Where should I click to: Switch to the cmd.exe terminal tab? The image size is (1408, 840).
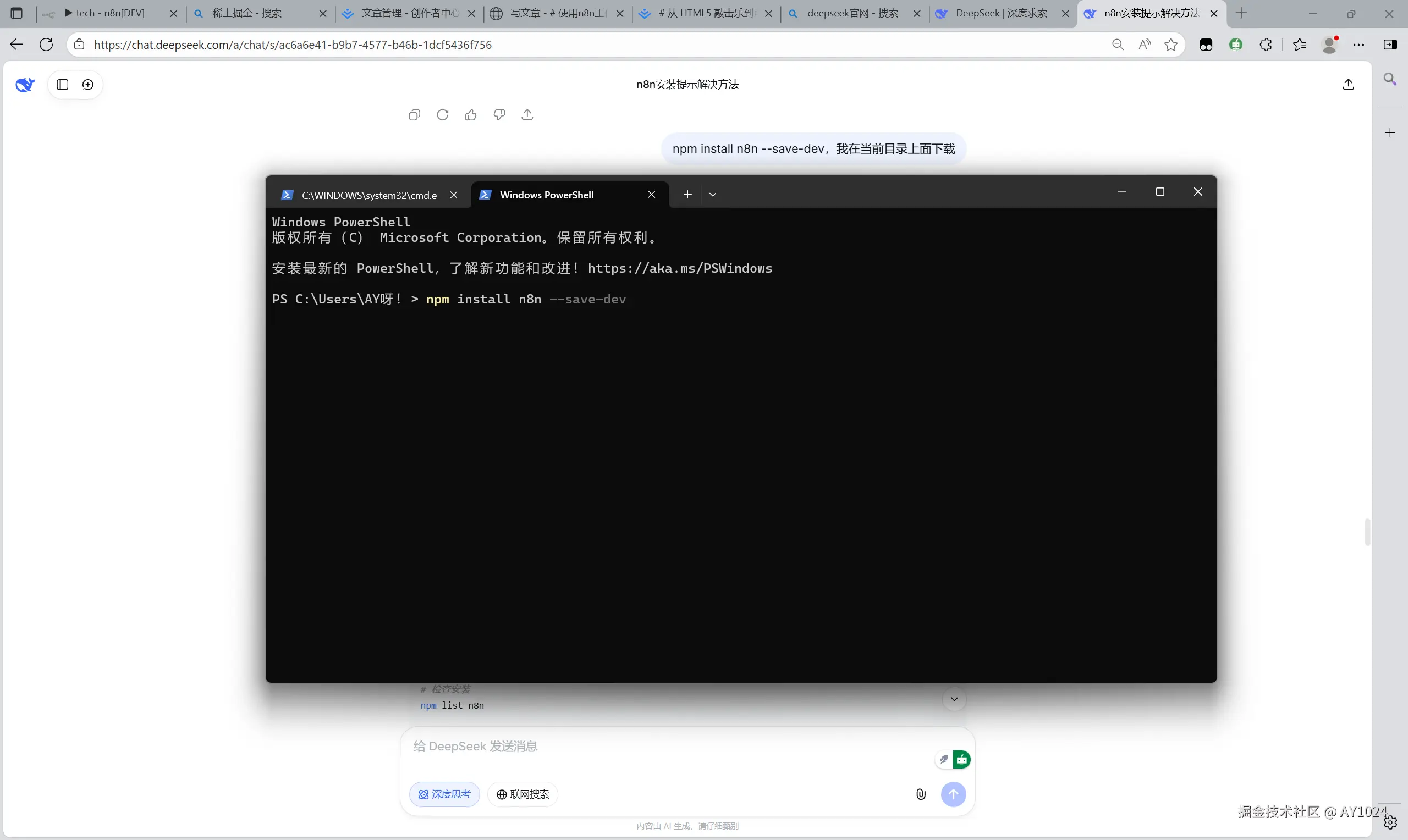[x=369, y=195]
